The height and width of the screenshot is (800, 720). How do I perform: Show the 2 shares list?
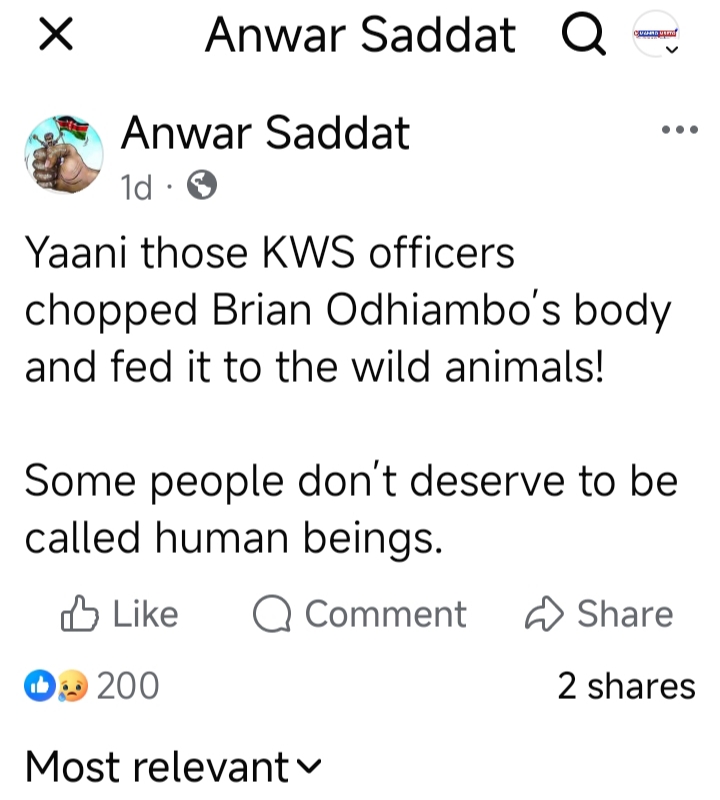pyautogui.click(x=625, y=686)
